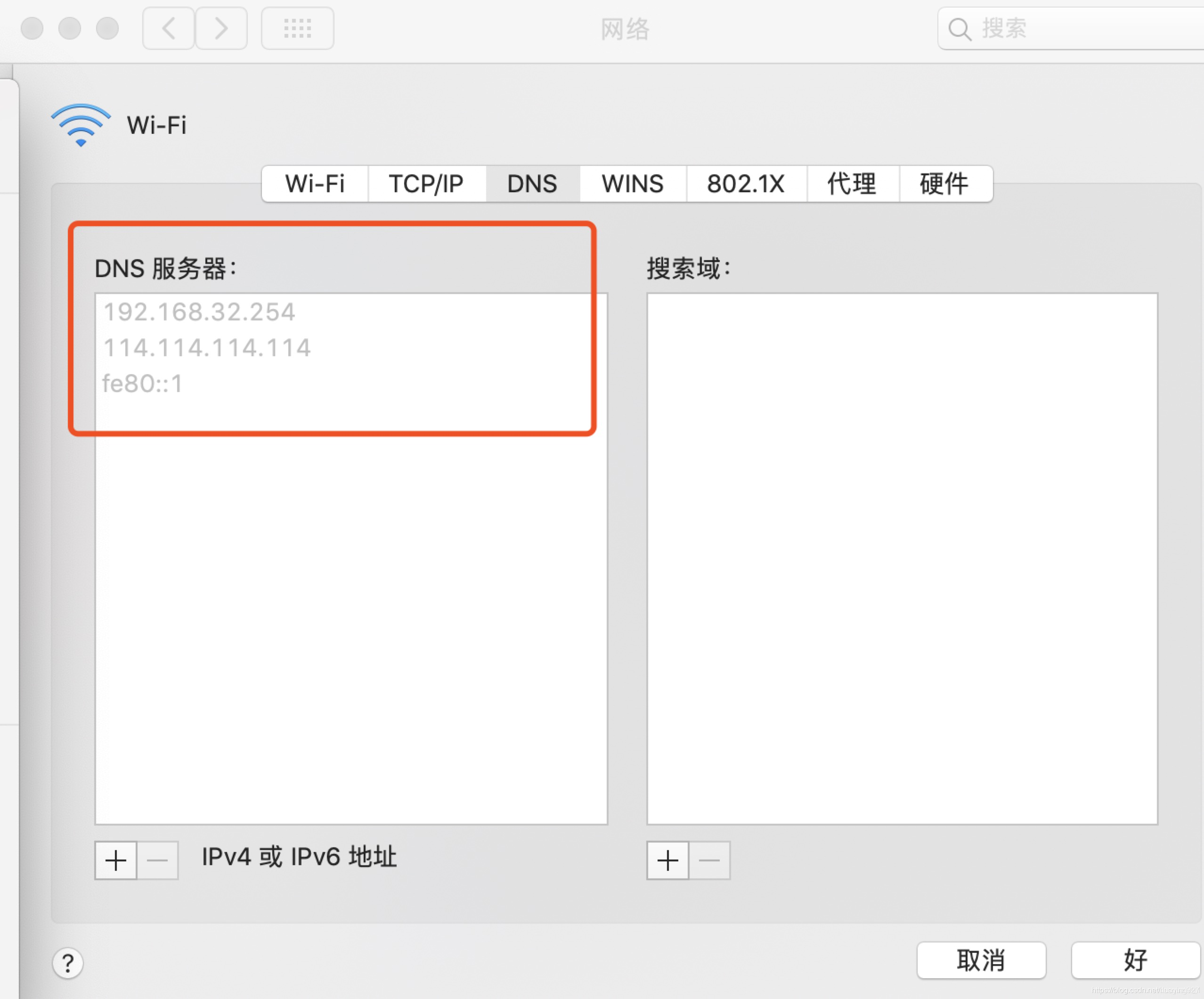Remove search domain with minus button
The width and height of the screenshot is (1204, 999).
(710, 860)
